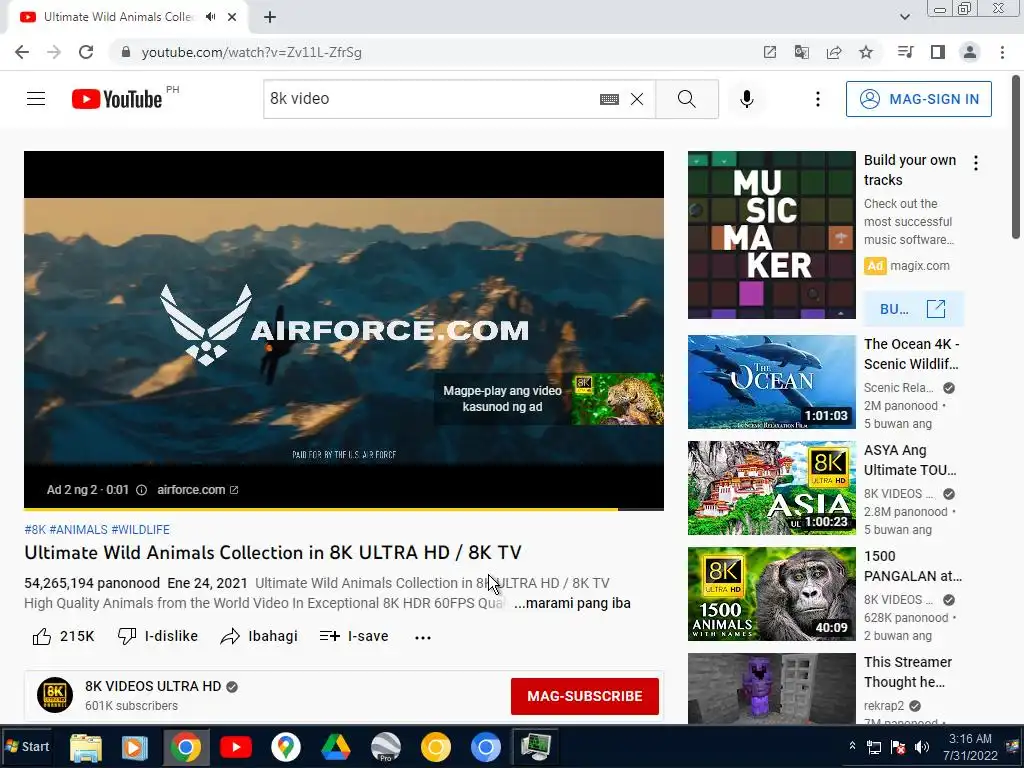This screenshot has width=1024, height=768.
Task: Open more actions ellipsis under video
Action: click(423, 637)
